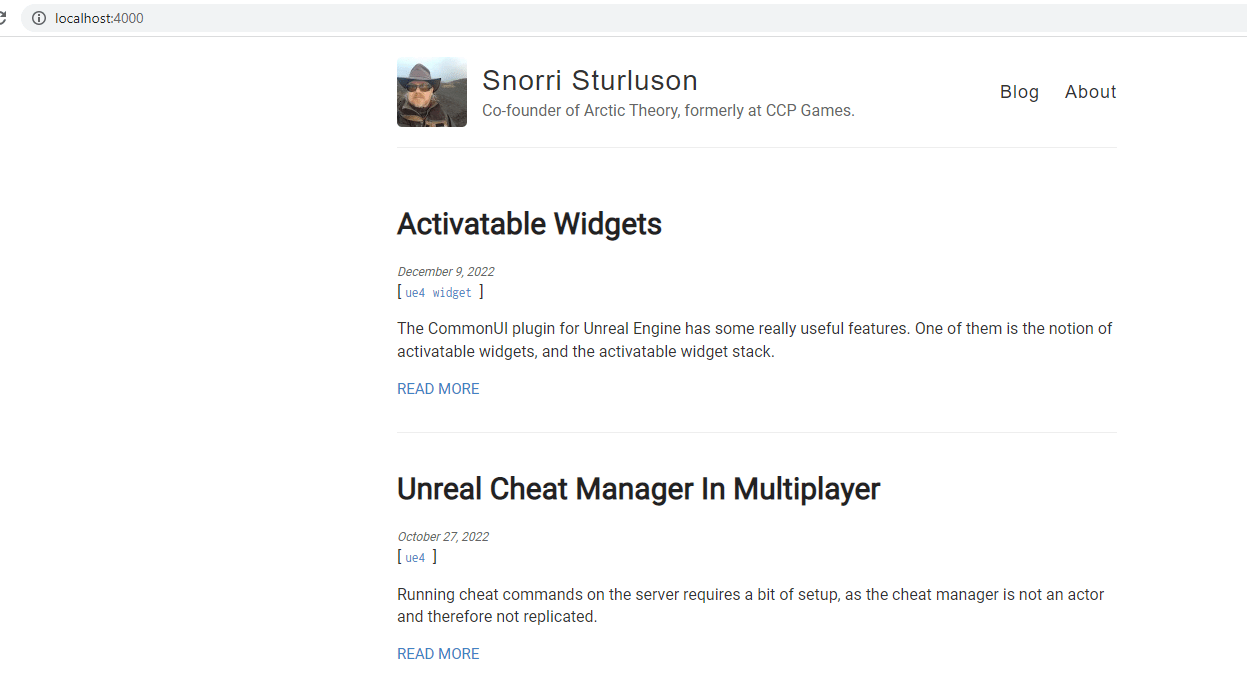Open site info via the circled-i icon

tap(38, 17)
